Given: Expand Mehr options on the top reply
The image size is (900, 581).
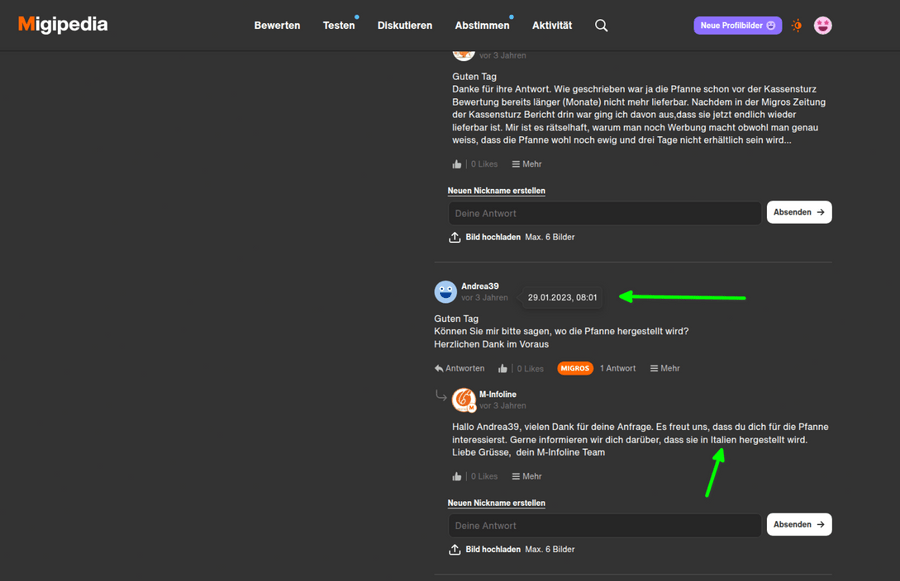Looking at the screenshot, I should (x=527, y=164).
